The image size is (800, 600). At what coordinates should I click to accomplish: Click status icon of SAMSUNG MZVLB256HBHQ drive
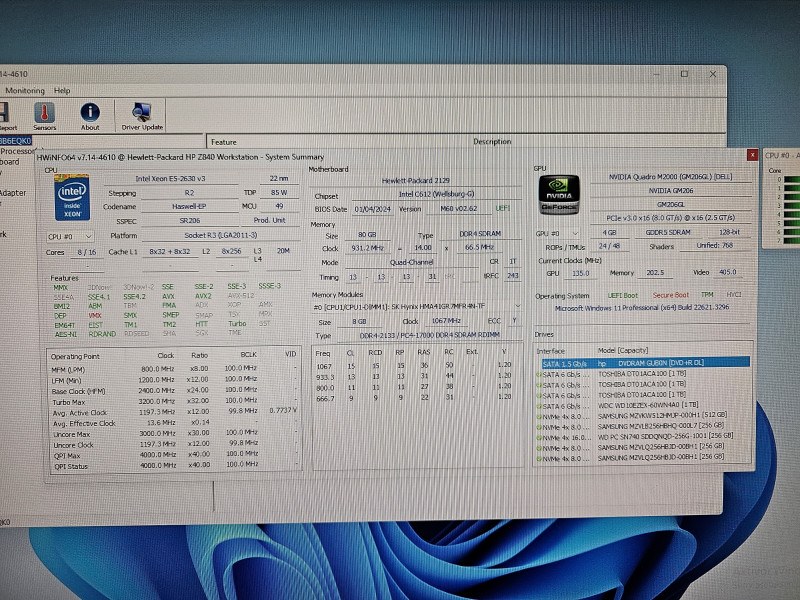click(x=539, y=428)
